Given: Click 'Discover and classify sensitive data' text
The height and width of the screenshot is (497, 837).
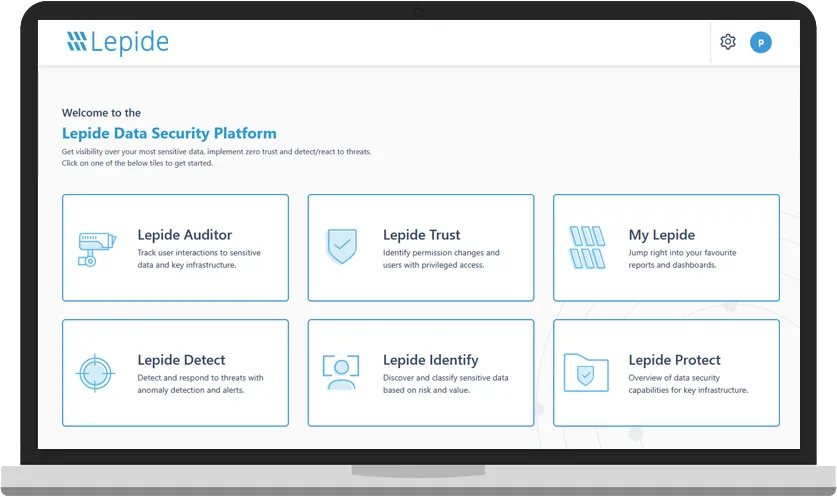Looking at the screenshot, I should point(446,377).
